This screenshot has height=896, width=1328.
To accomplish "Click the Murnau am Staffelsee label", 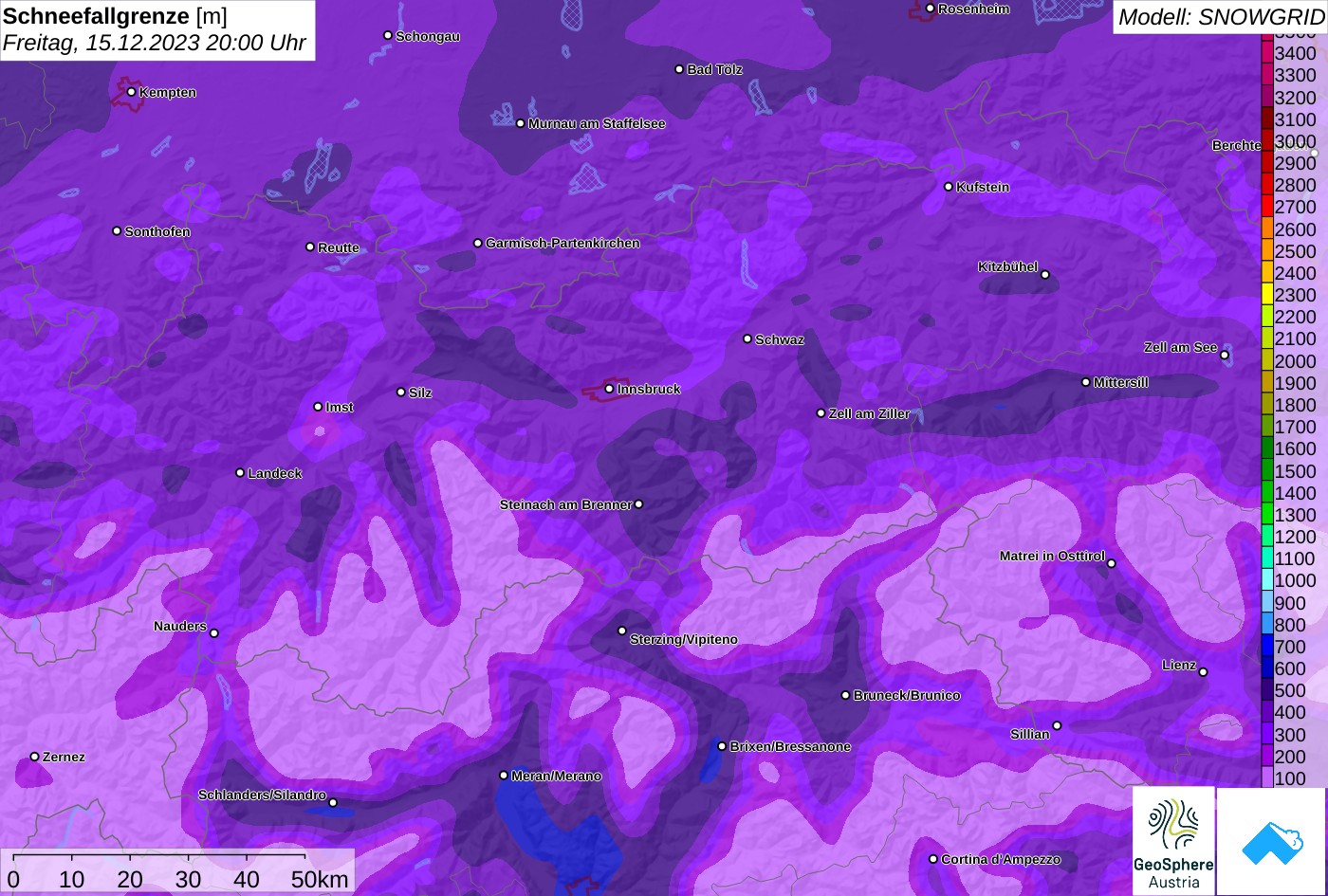I will tap(597, 123).
